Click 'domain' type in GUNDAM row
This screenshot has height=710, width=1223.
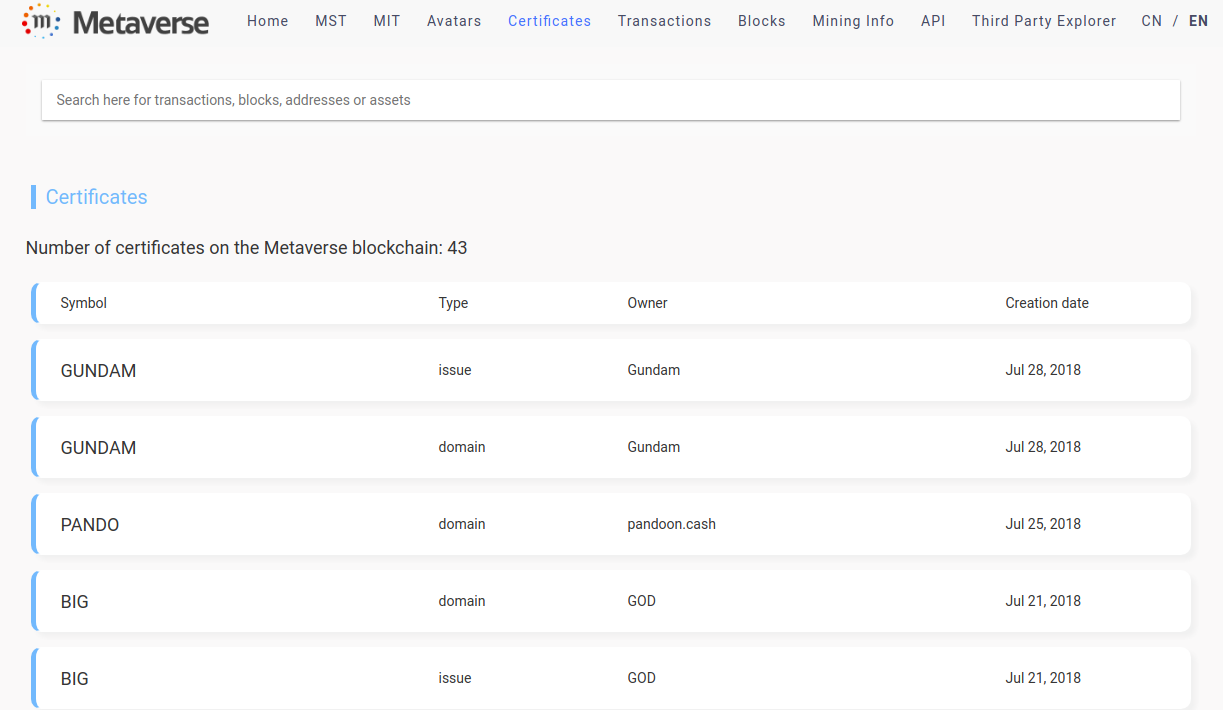[462, 447]
